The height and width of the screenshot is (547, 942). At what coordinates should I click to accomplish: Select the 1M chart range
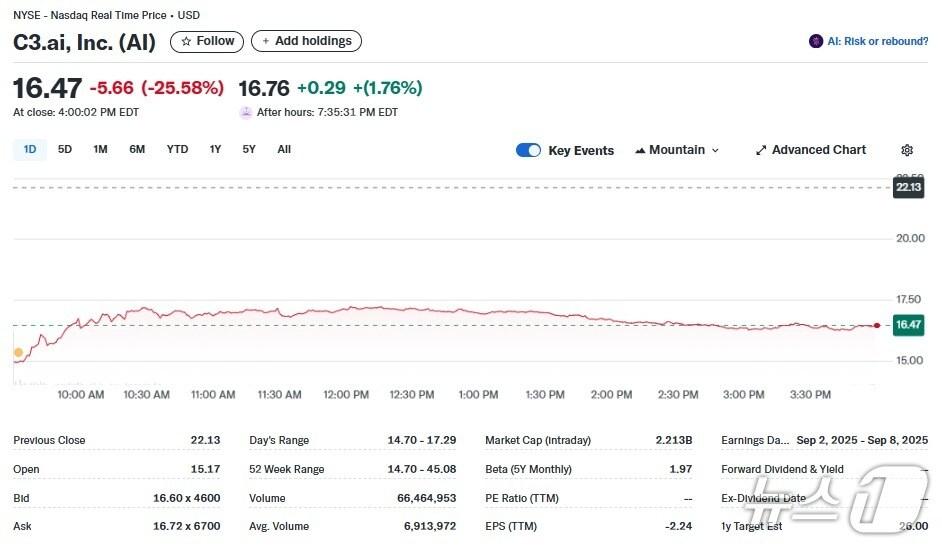100,149
